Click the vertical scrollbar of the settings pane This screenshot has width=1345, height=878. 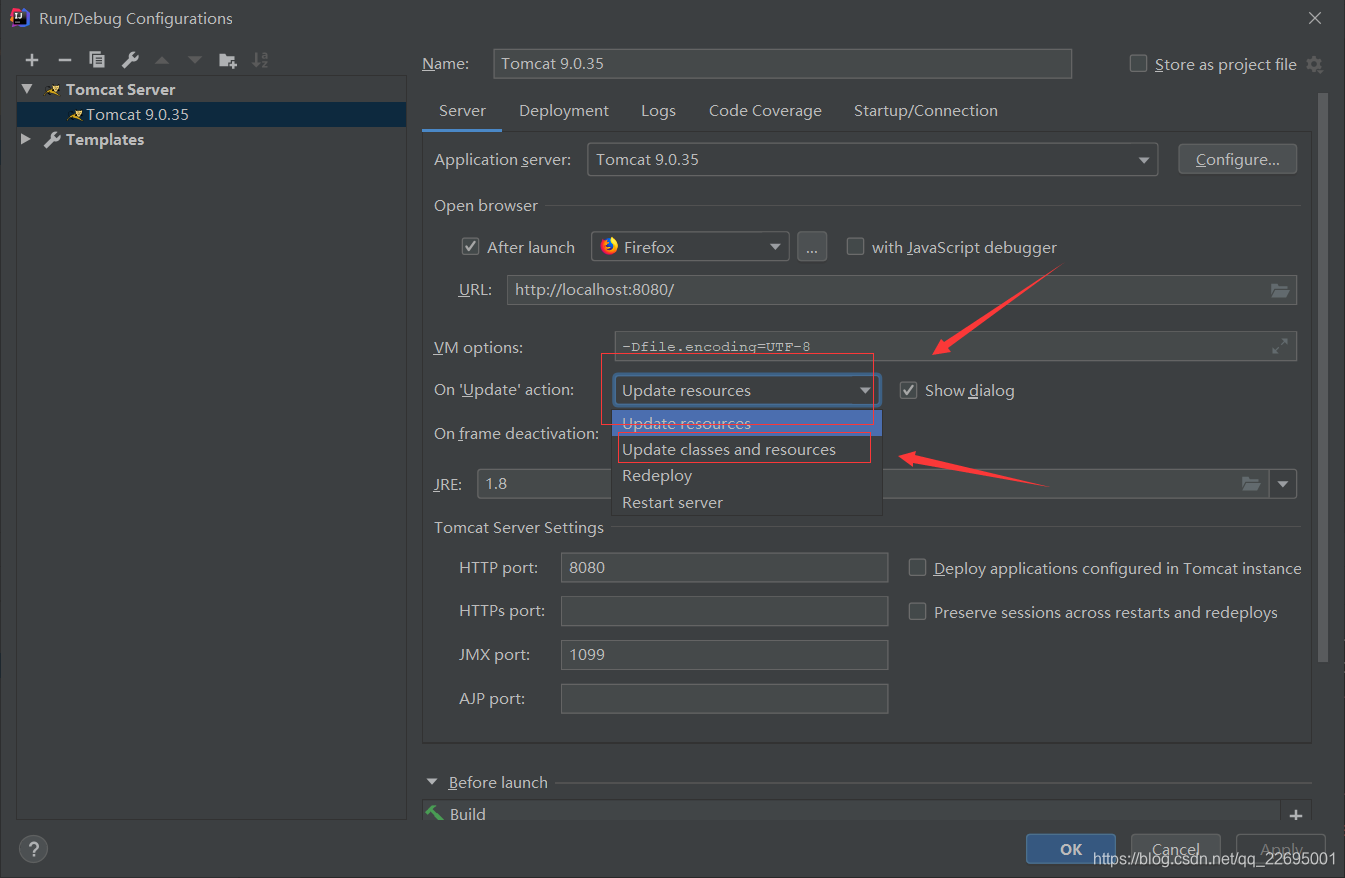click(x=1323, y=378)
